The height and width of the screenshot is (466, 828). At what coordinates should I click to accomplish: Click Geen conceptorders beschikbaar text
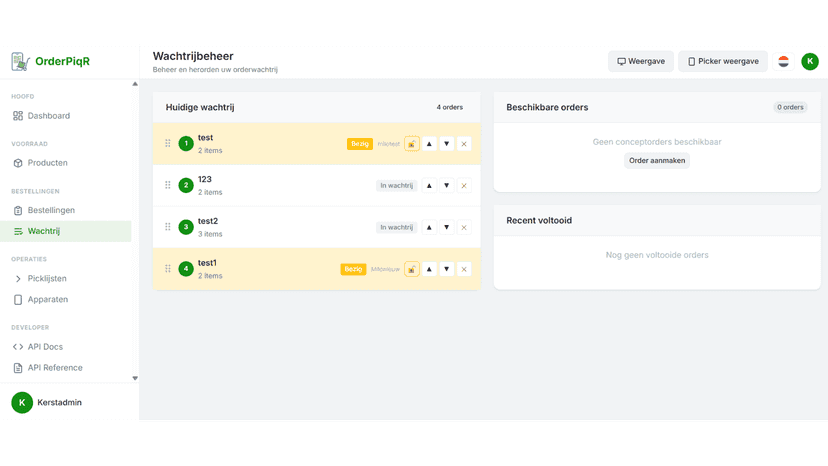[657, 142]
